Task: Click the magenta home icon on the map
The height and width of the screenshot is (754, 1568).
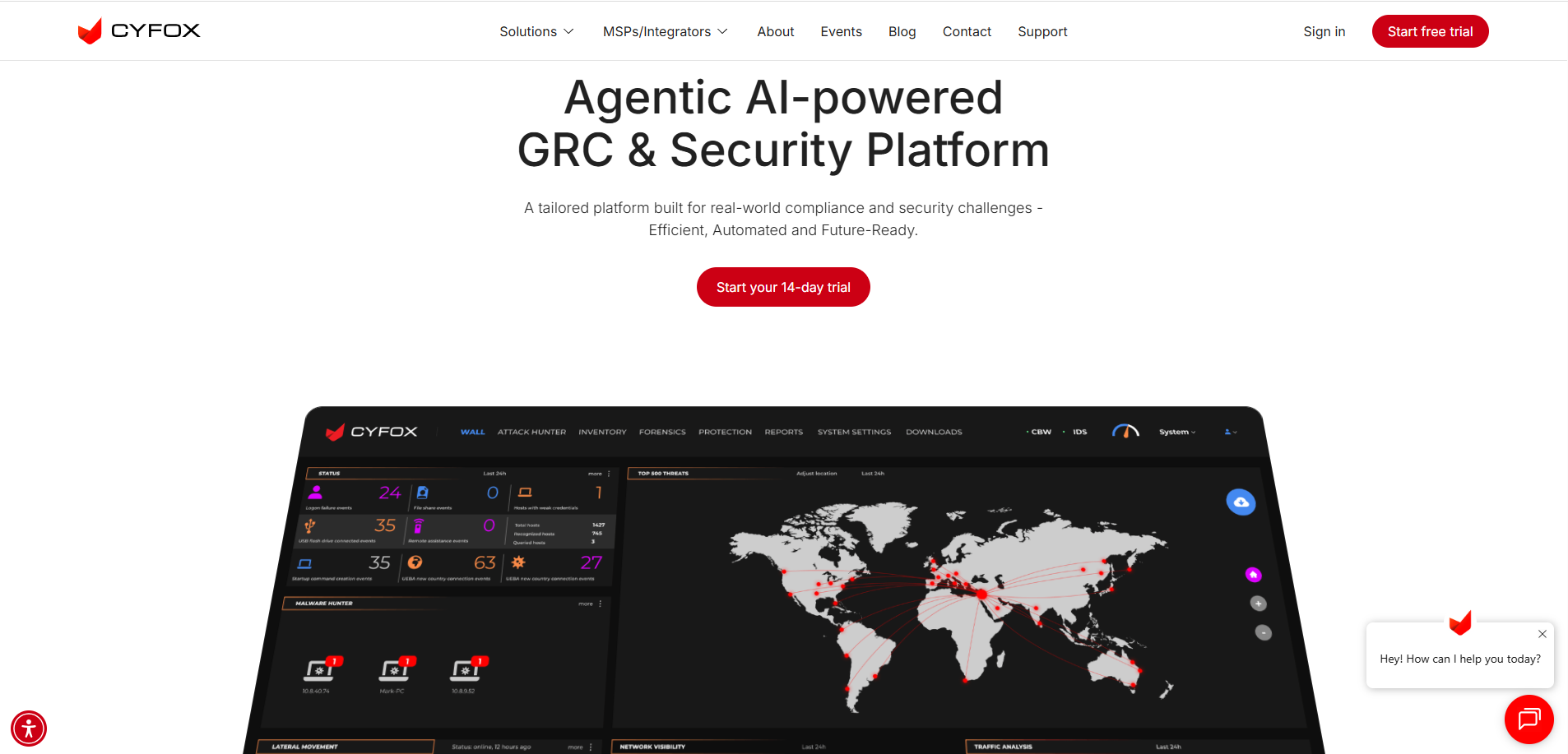Action: point(1253,575)
